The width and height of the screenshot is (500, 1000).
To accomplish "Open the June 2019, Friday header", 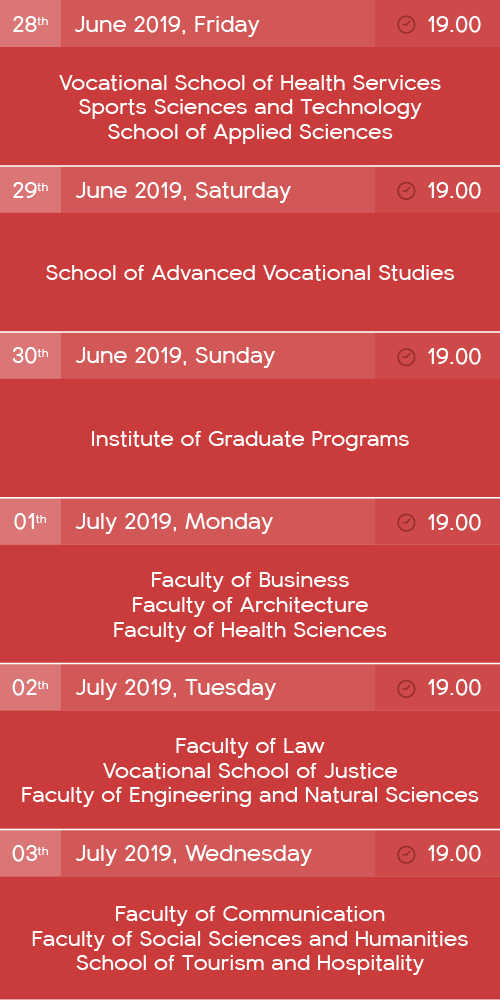I will pos(167,26).
